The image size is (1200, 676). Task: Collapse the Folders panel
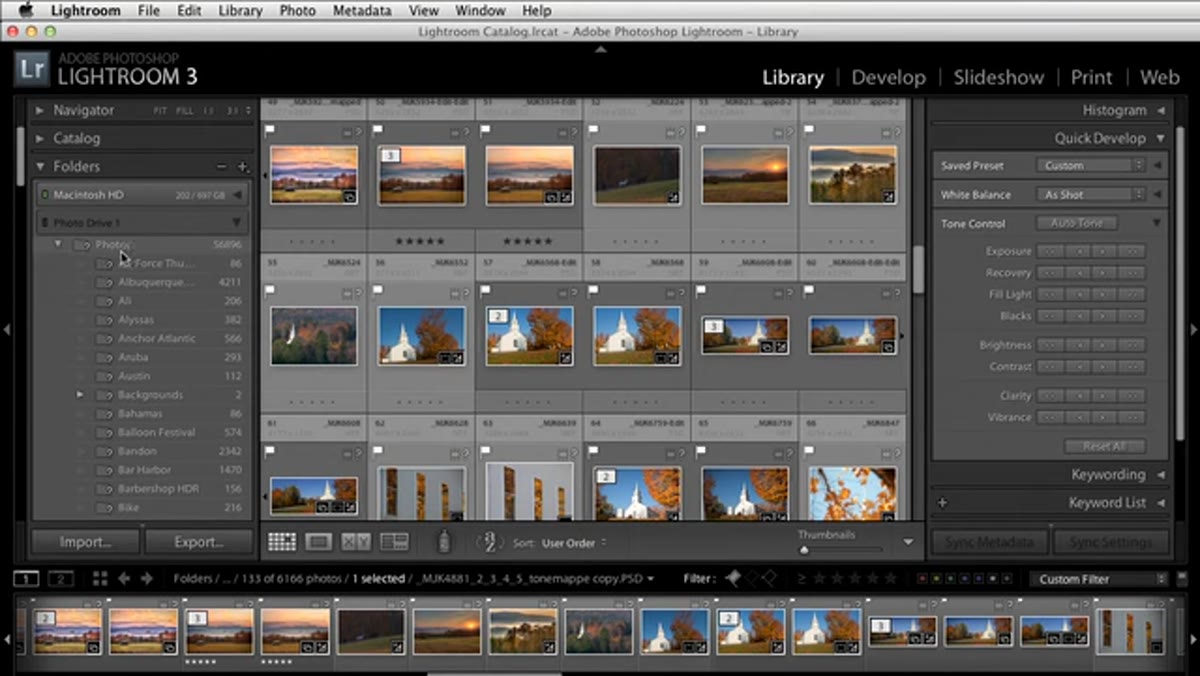(40, 166)
